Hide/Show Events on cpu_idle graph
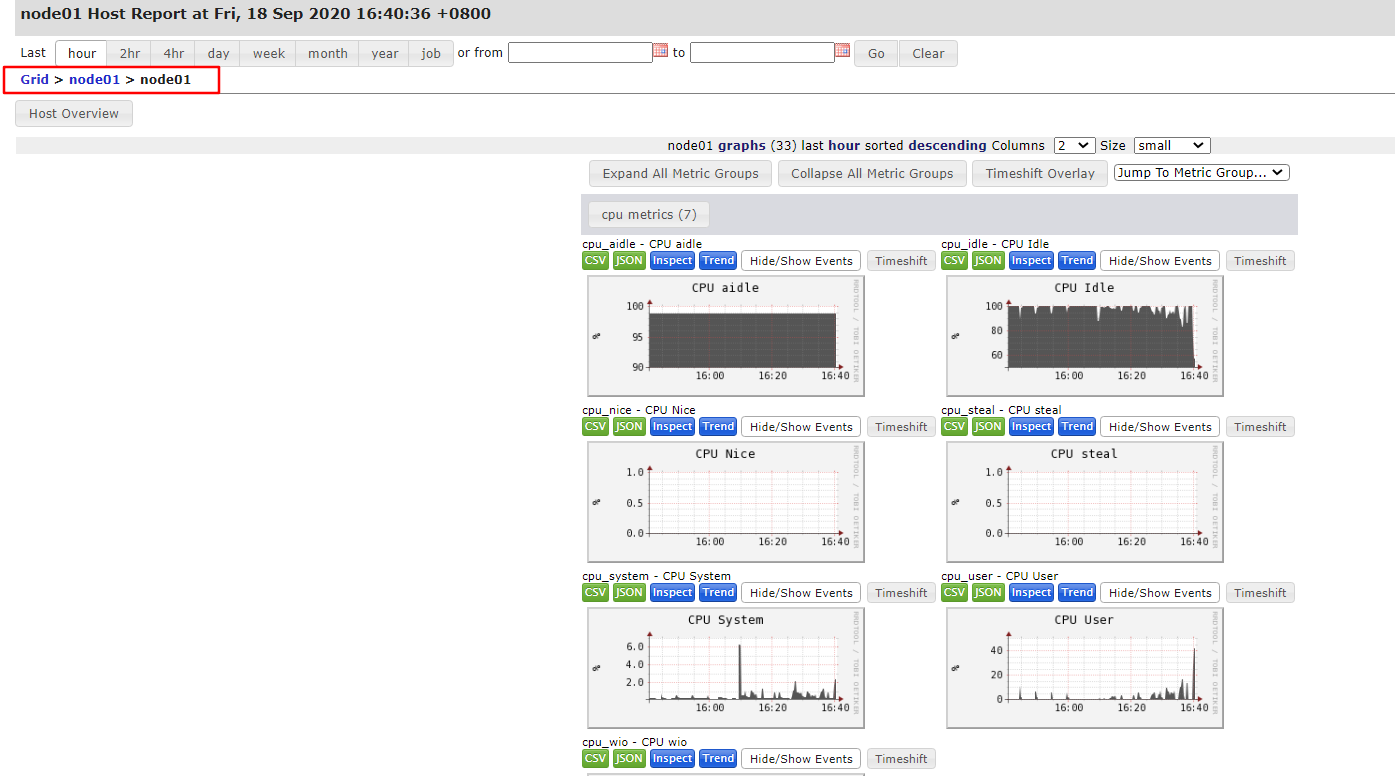Viewport: 1395px width, 776px height. click(1160, 261)
